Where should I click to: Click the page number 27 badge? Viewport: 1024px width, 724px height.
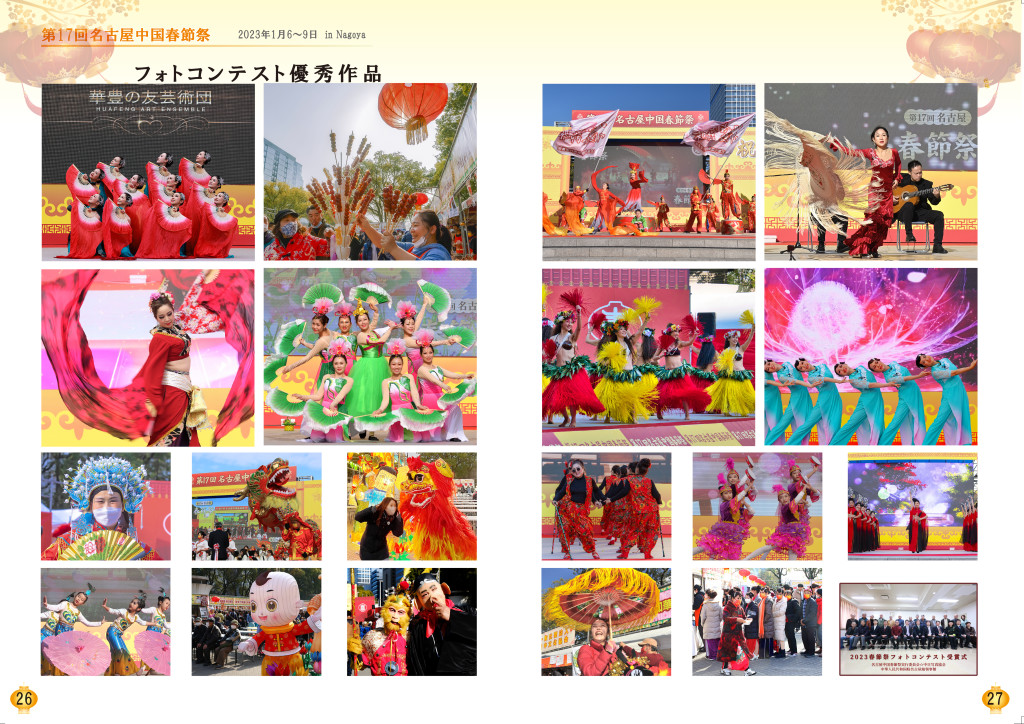click(x=996, y=697)
